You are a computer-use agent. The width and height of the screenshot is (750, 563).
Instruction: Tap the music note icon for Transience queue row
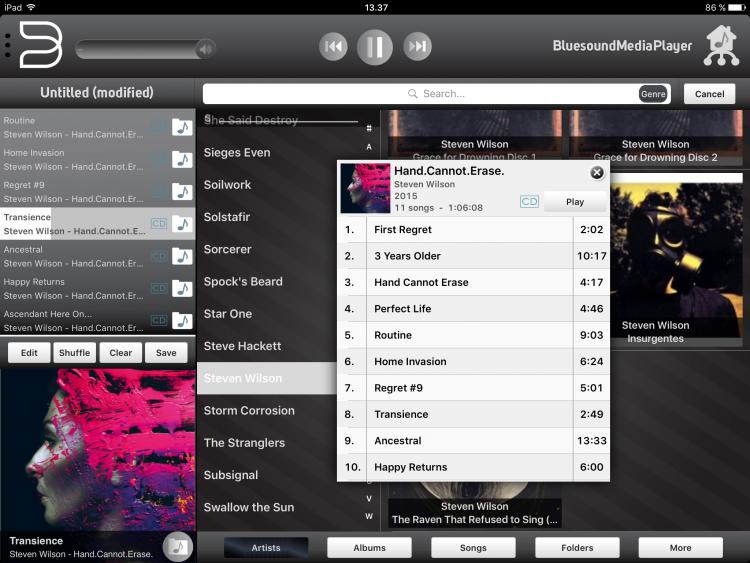pos(182,224)
